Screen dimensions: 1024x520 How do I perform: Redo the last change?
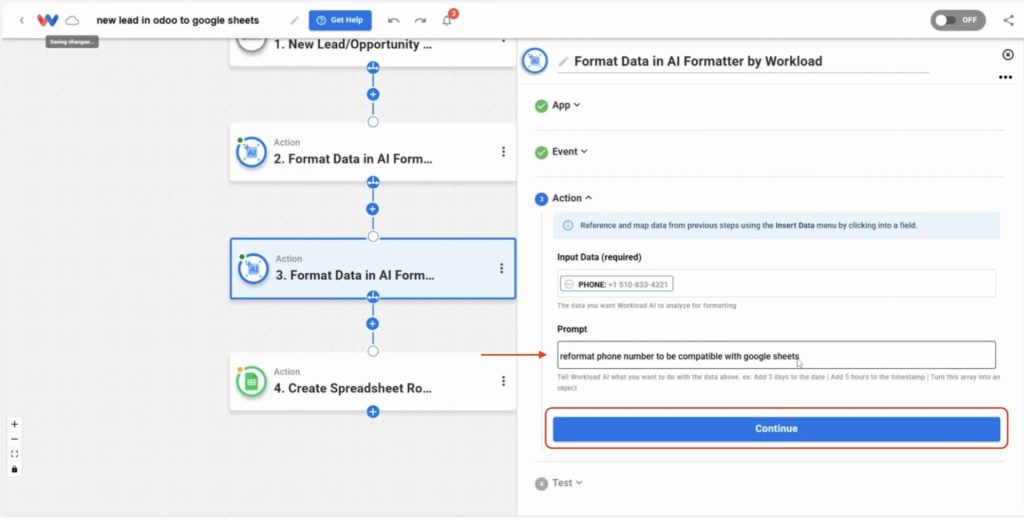pyautogui.click(x=420, y=20)
